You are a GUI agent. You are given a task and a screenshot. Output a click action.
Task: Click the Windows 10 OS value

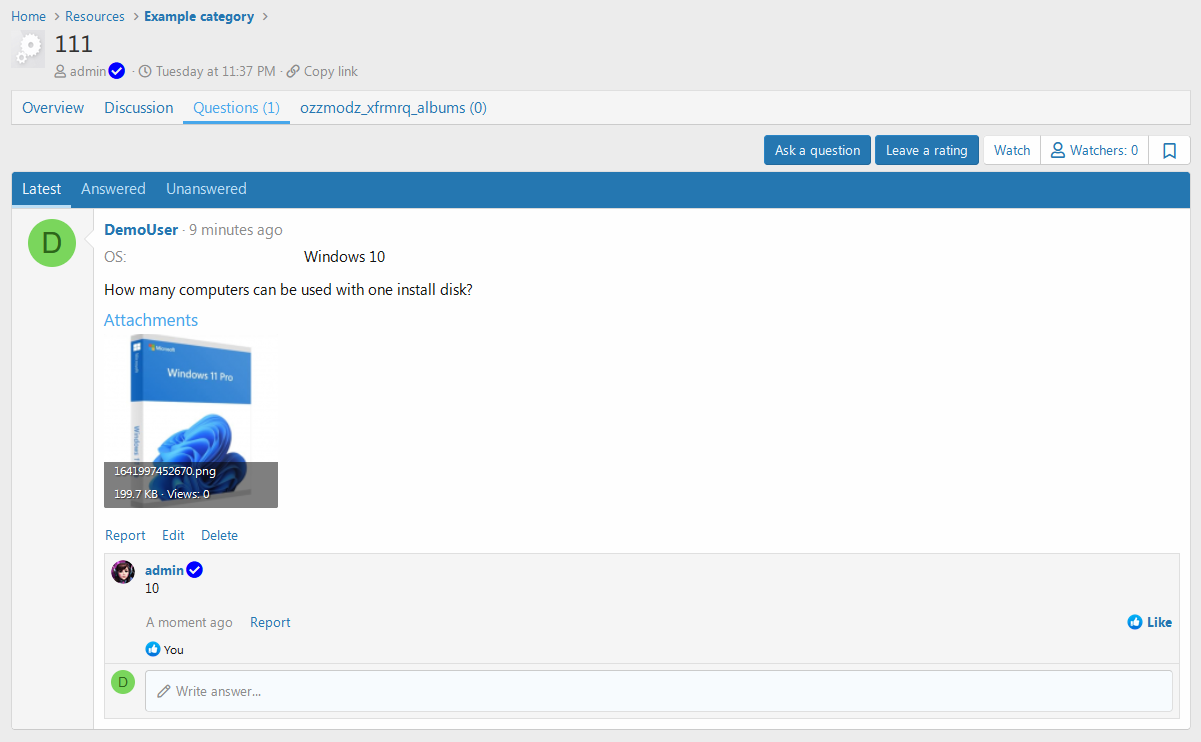(344, 257)
